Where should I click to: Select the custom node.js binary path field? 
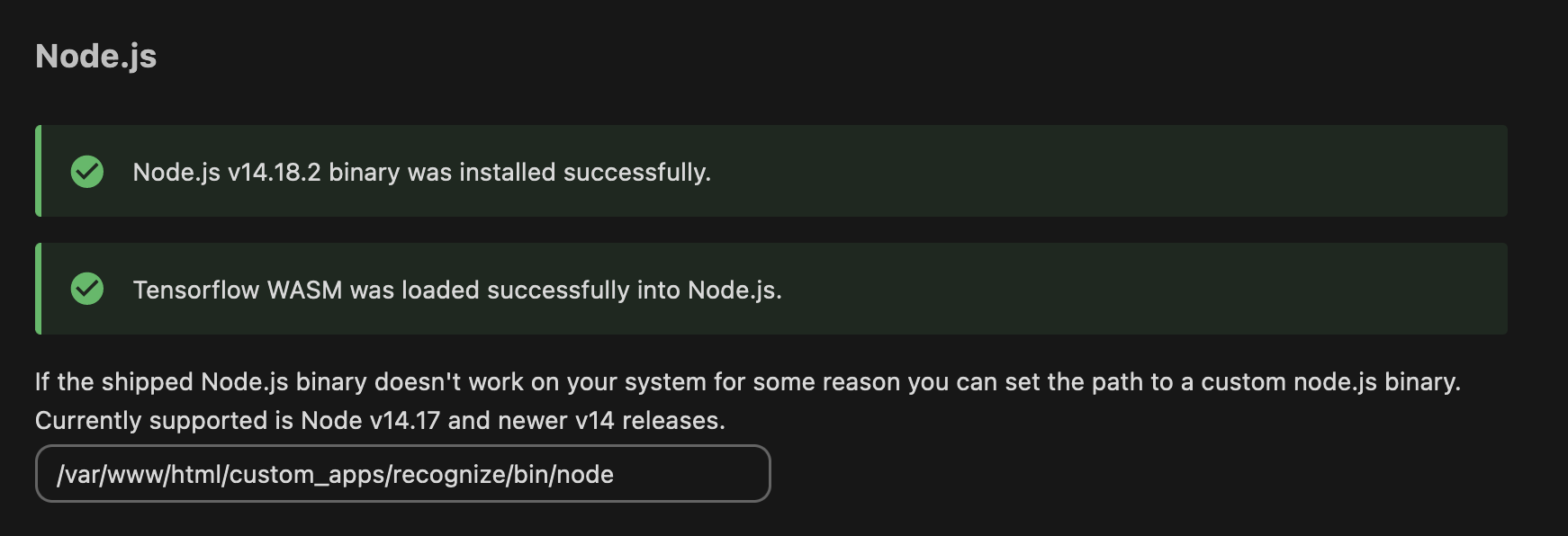(402, 473)
